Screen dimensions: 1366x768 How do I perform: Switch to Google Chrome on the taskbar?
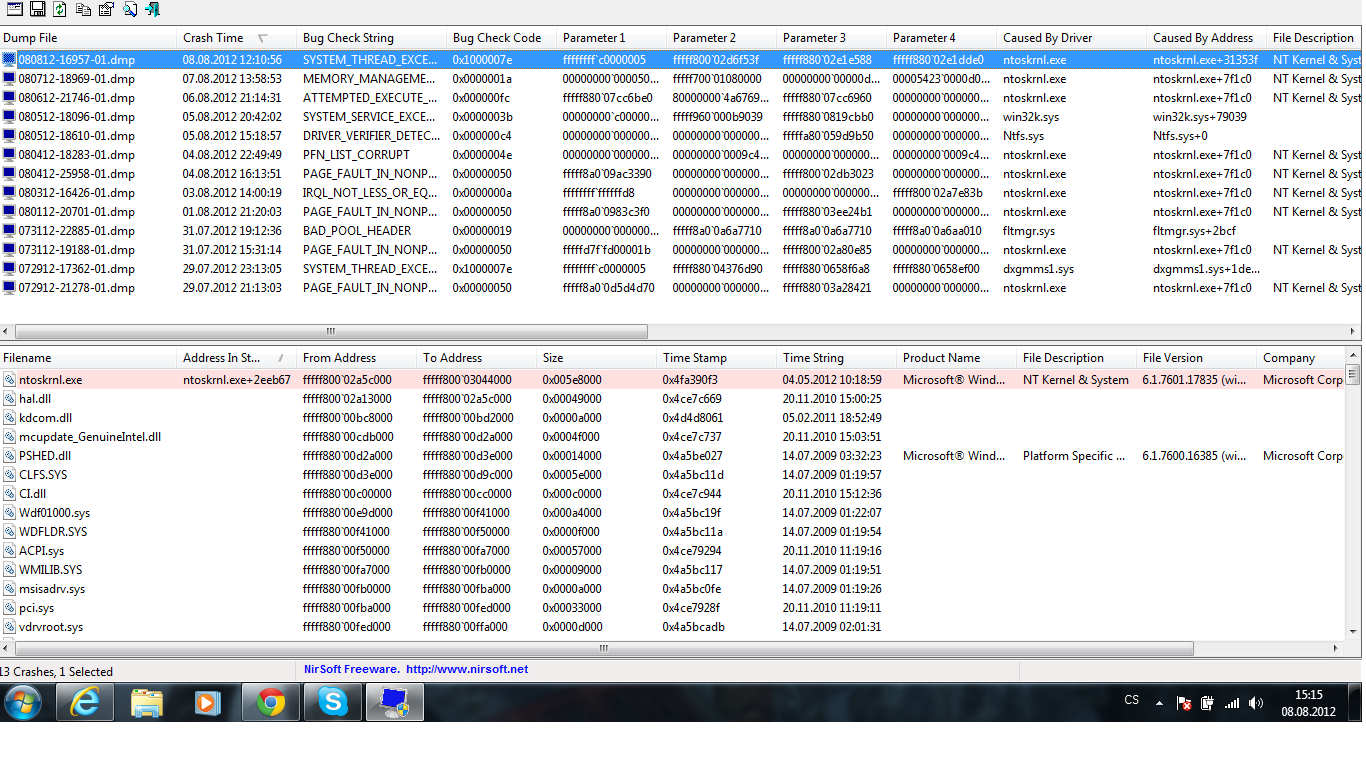271,702
